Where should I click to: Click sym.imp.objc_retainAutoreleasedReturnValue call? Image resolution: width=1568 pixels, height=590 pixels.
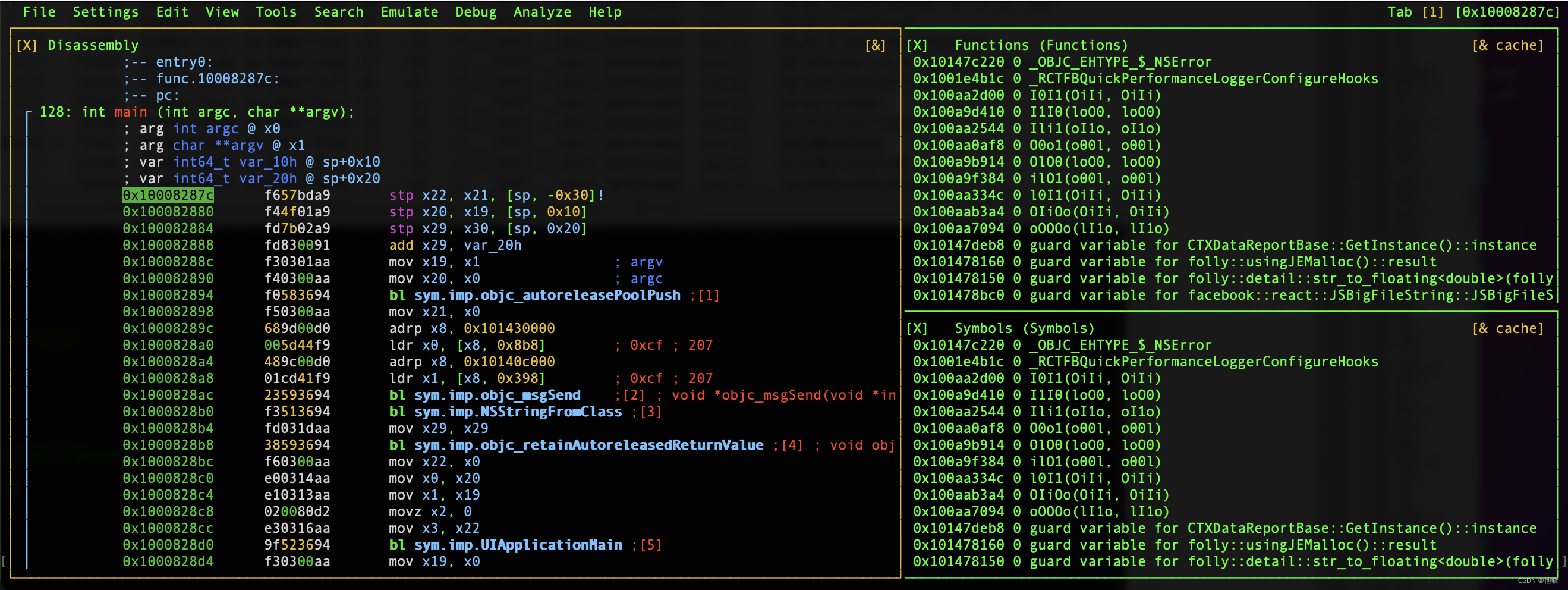pyautogui.click(x=588, y=444)
